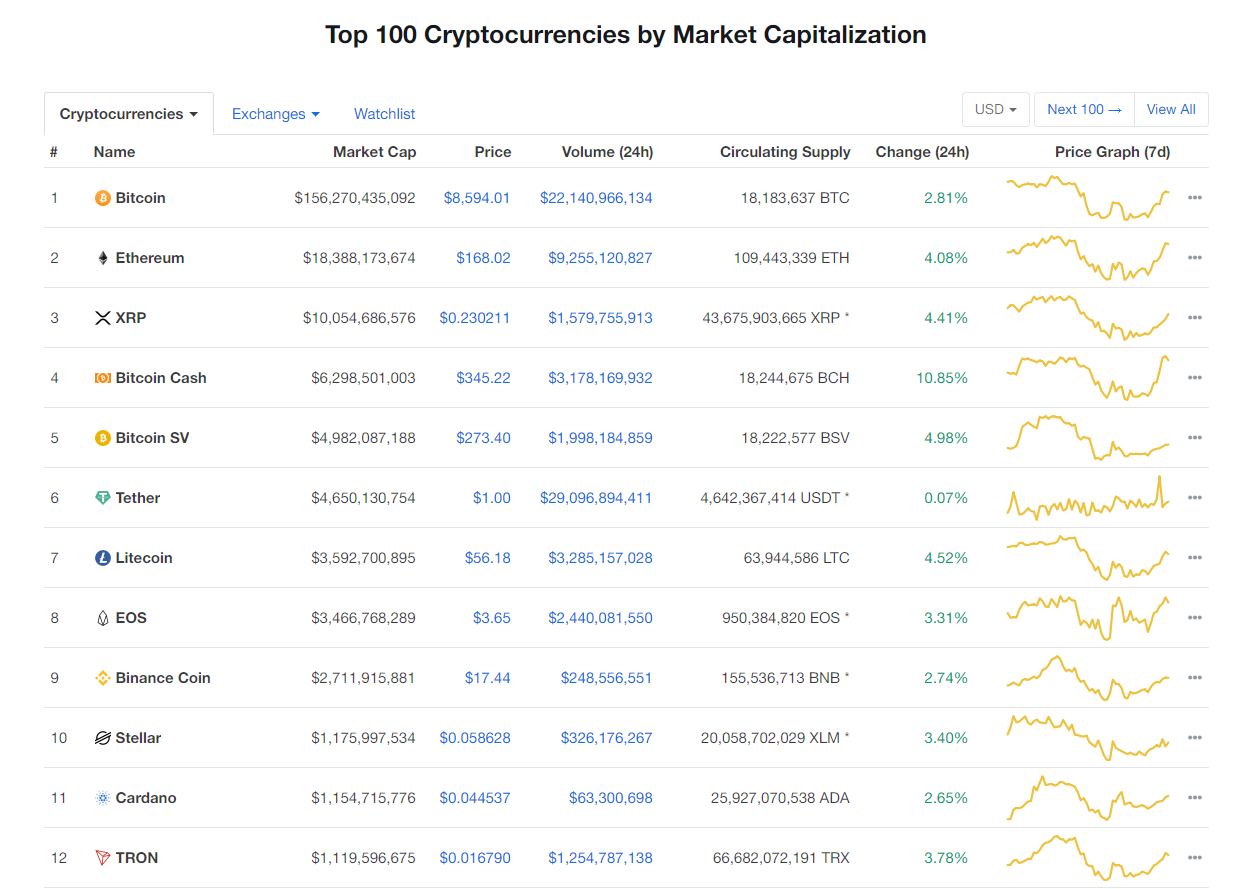Open XRP volume link $1,579,755,913
This screenshot has width=1237, height=889.
click(600, 318)
